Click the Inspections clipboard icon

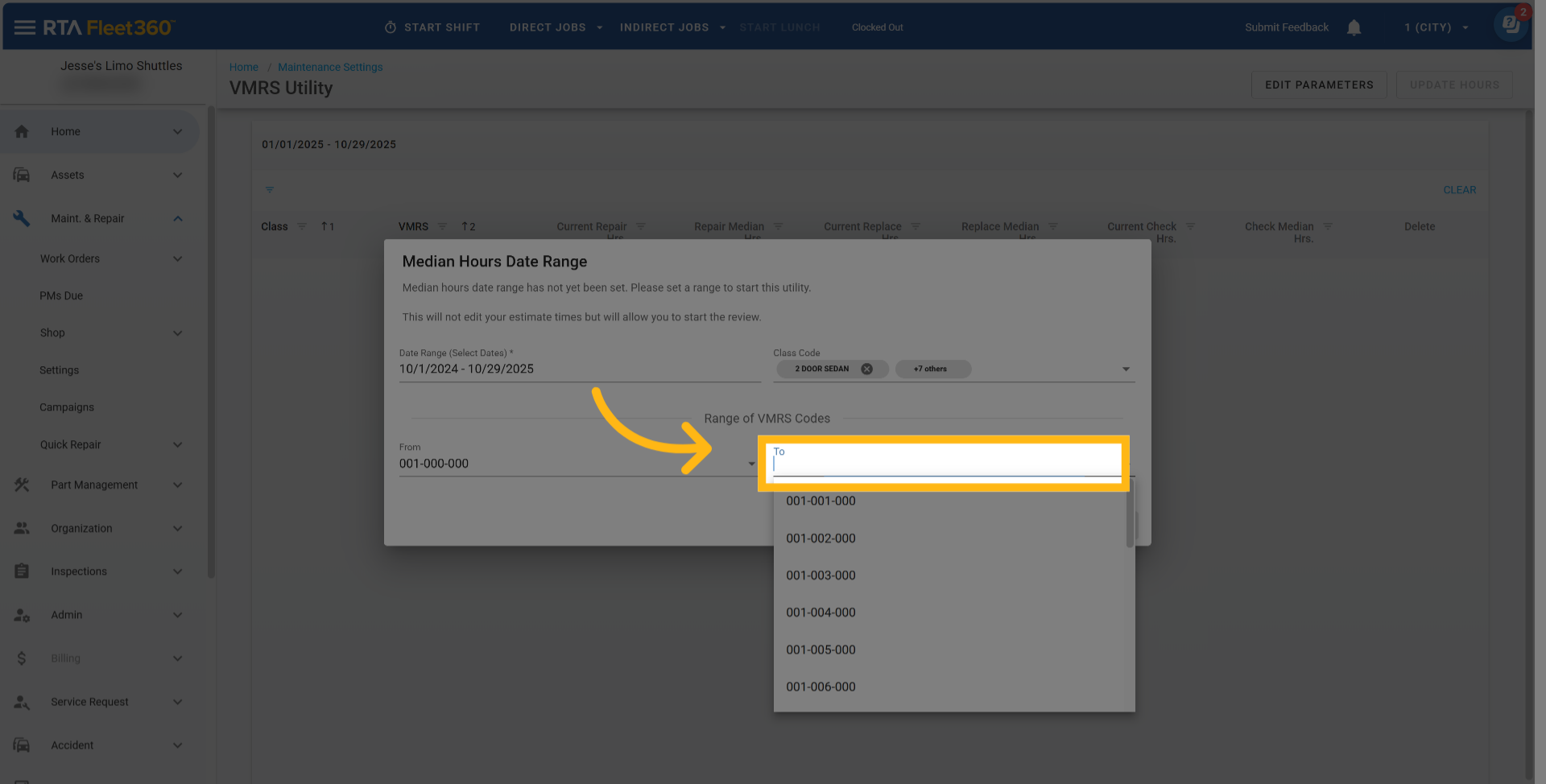click(x=22, y=571)
